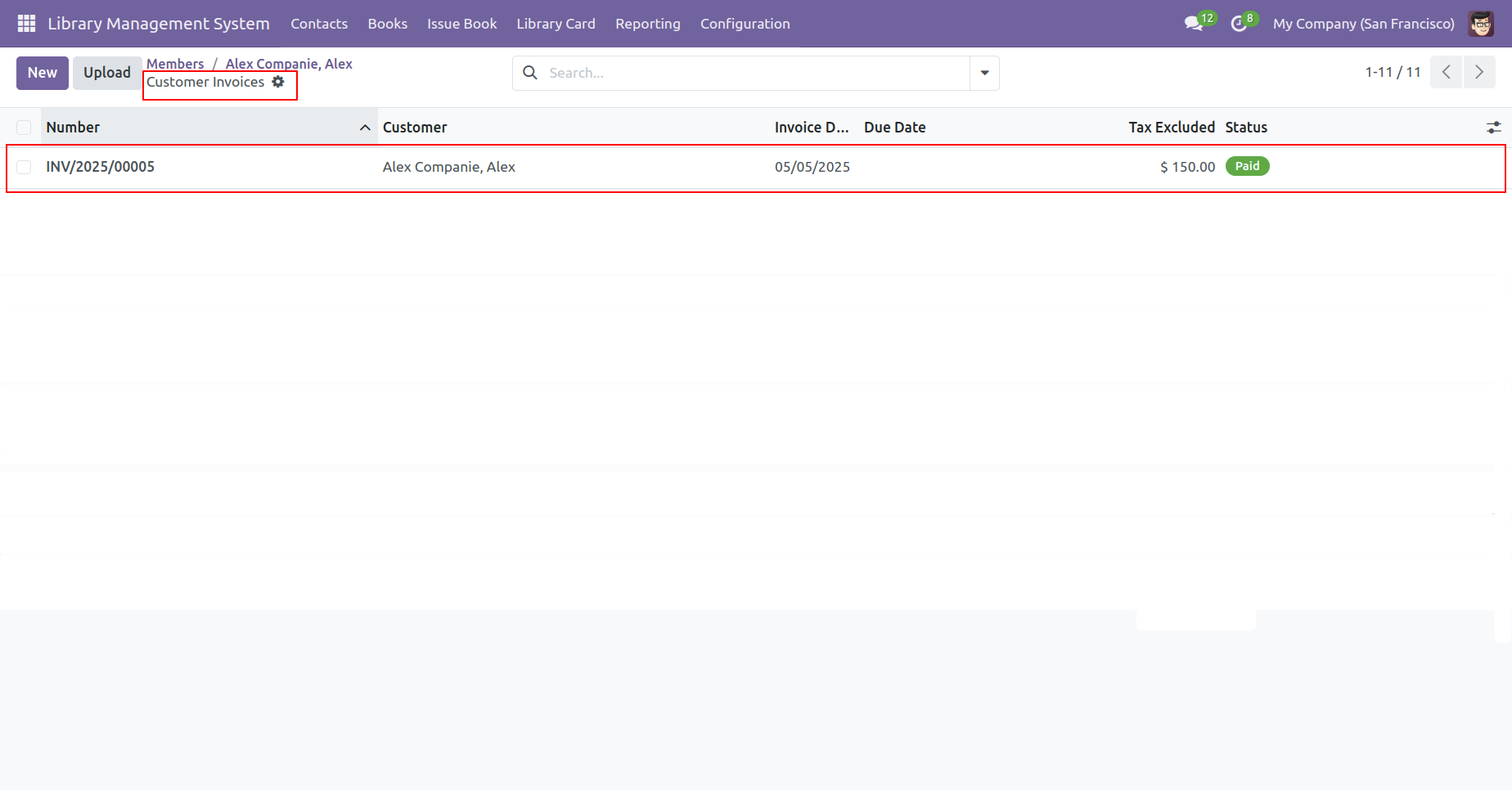The width and height of the screenshot is (1512, 790).
Task: Focus the Search input field
Action: (753, 73)
